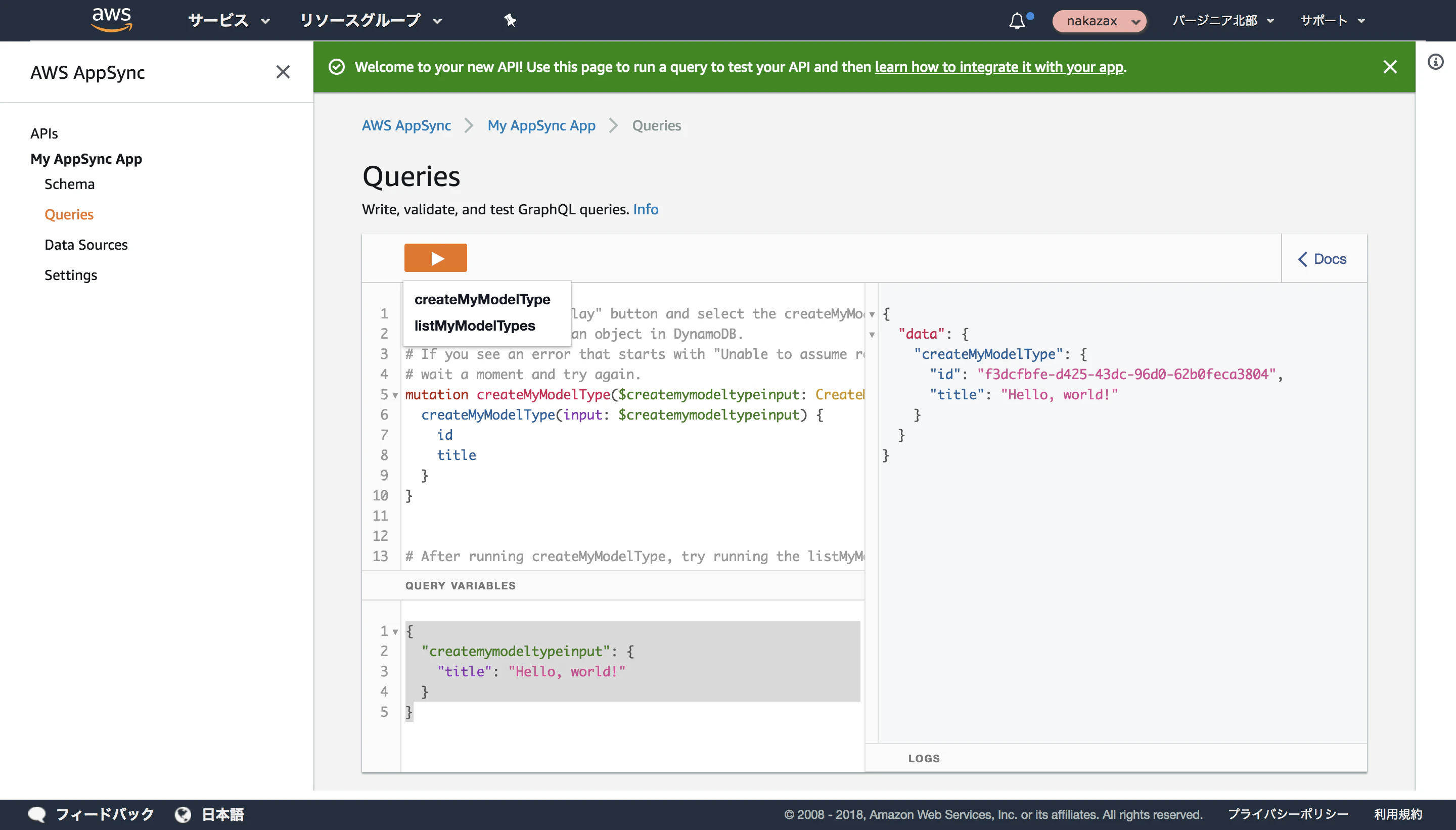Run the query with the orange play button

coord(436,258)
